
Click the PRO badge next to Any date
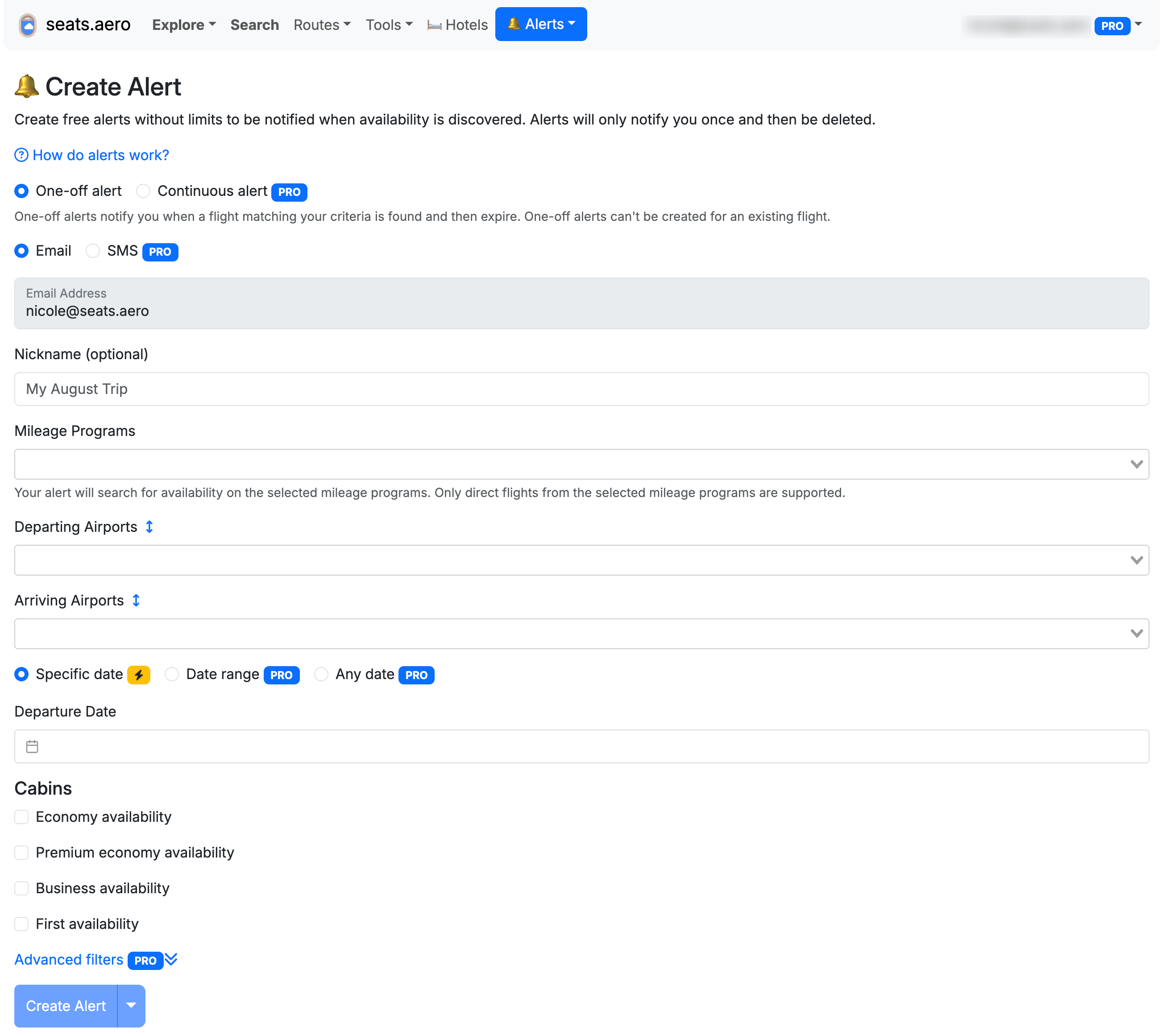(x=416, y=675)
